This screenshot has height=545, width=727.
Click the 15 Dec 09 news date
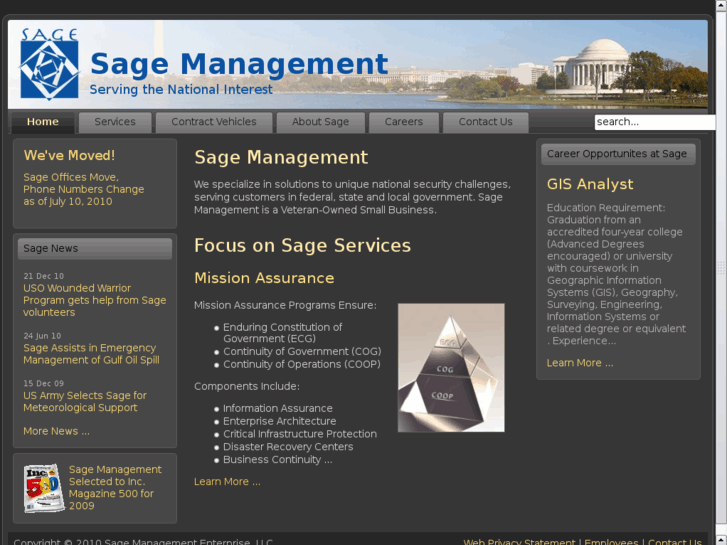click(x=44, y=384)
